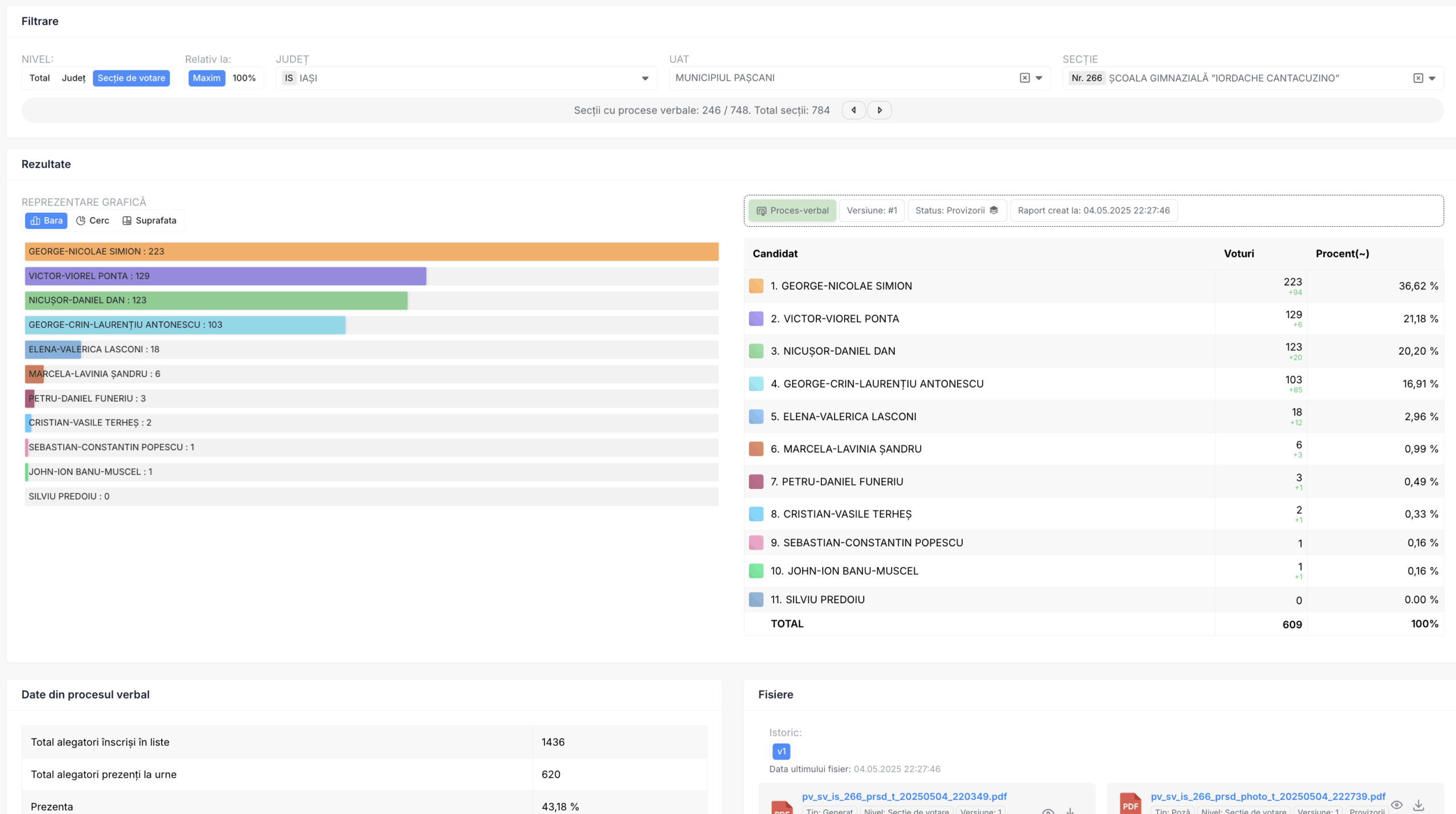1456x814 pixels.
Task: Open the Secție dropdown arrow
Action: pyautogui.click(x=1432, y=78)
